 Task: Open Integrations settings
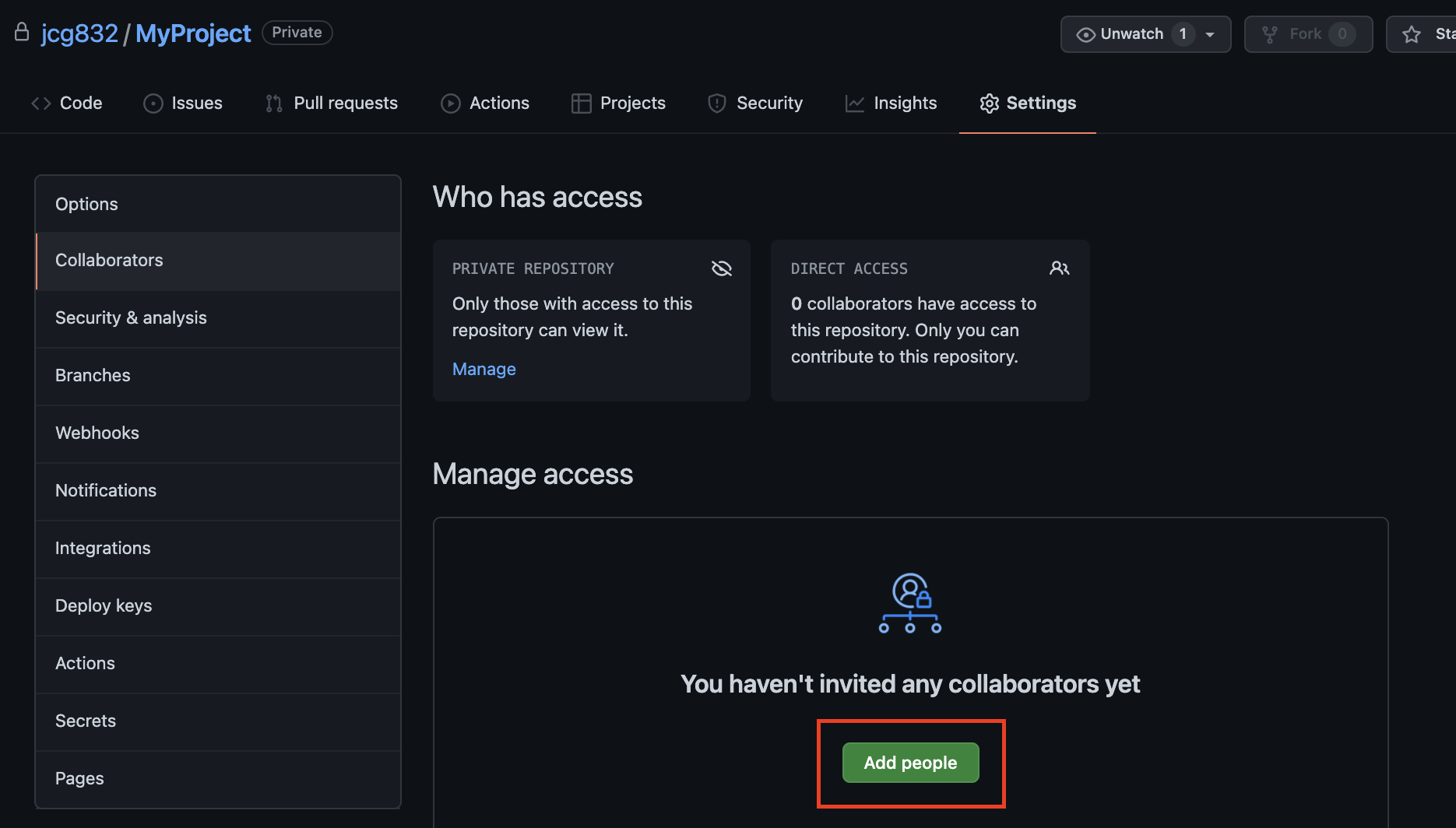(218, 549)
